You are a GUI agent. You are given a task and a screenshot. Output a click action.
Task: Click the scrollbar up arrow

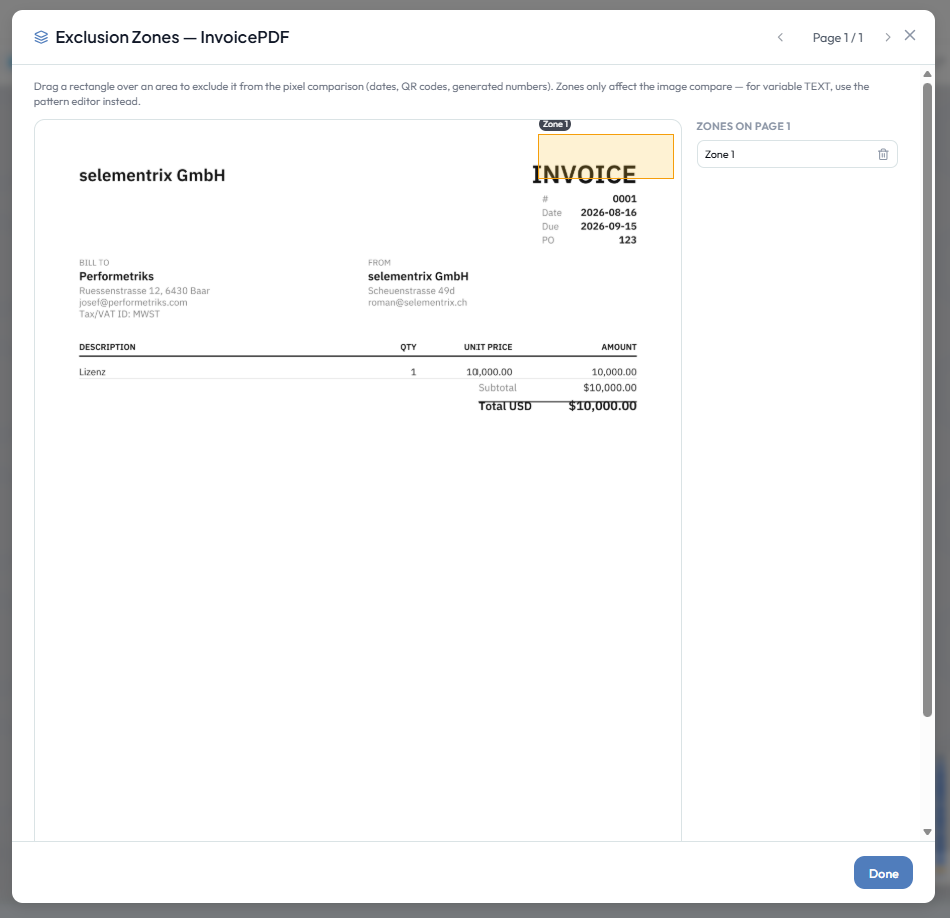point(927,74)
